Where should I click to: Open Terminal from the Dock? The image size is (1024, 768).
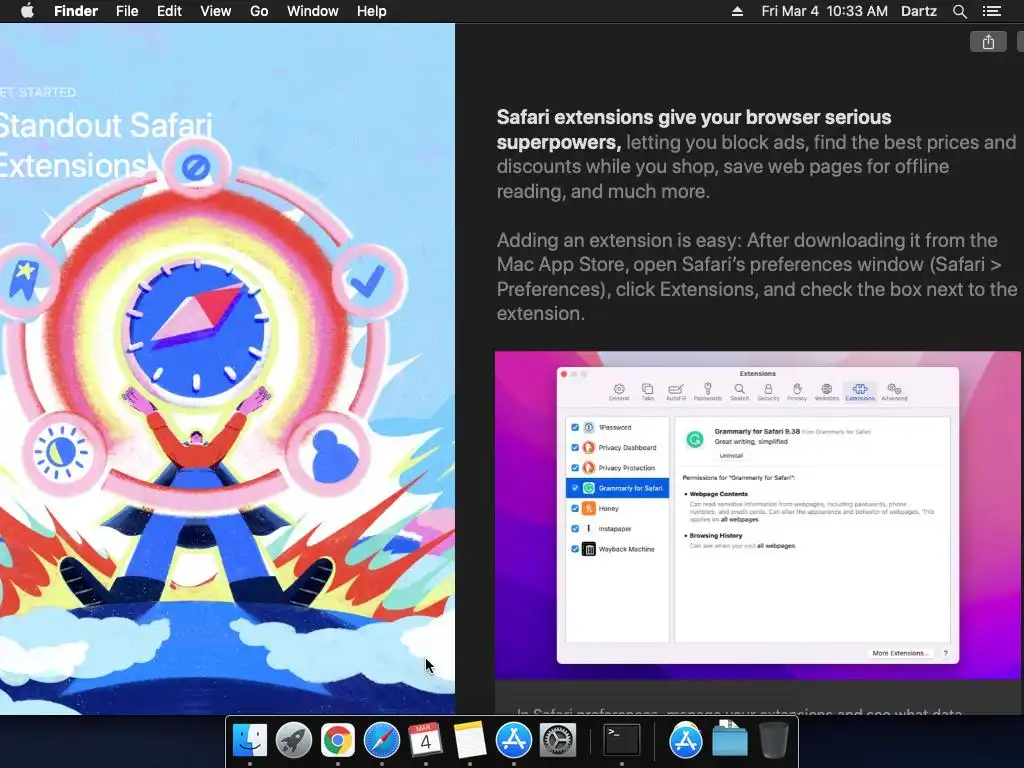pos(621,741)
